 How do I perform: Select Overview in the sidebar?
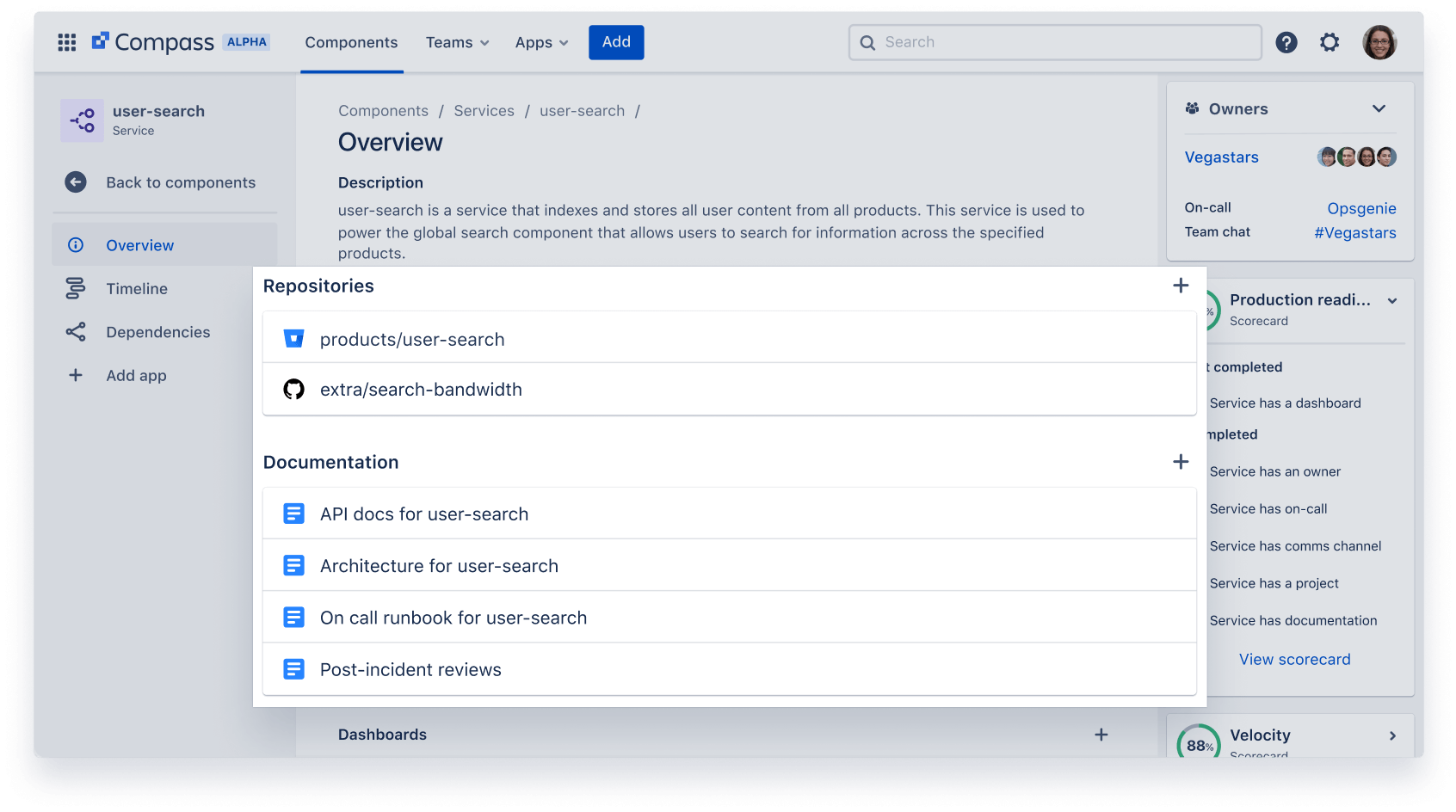click(140, 244)
